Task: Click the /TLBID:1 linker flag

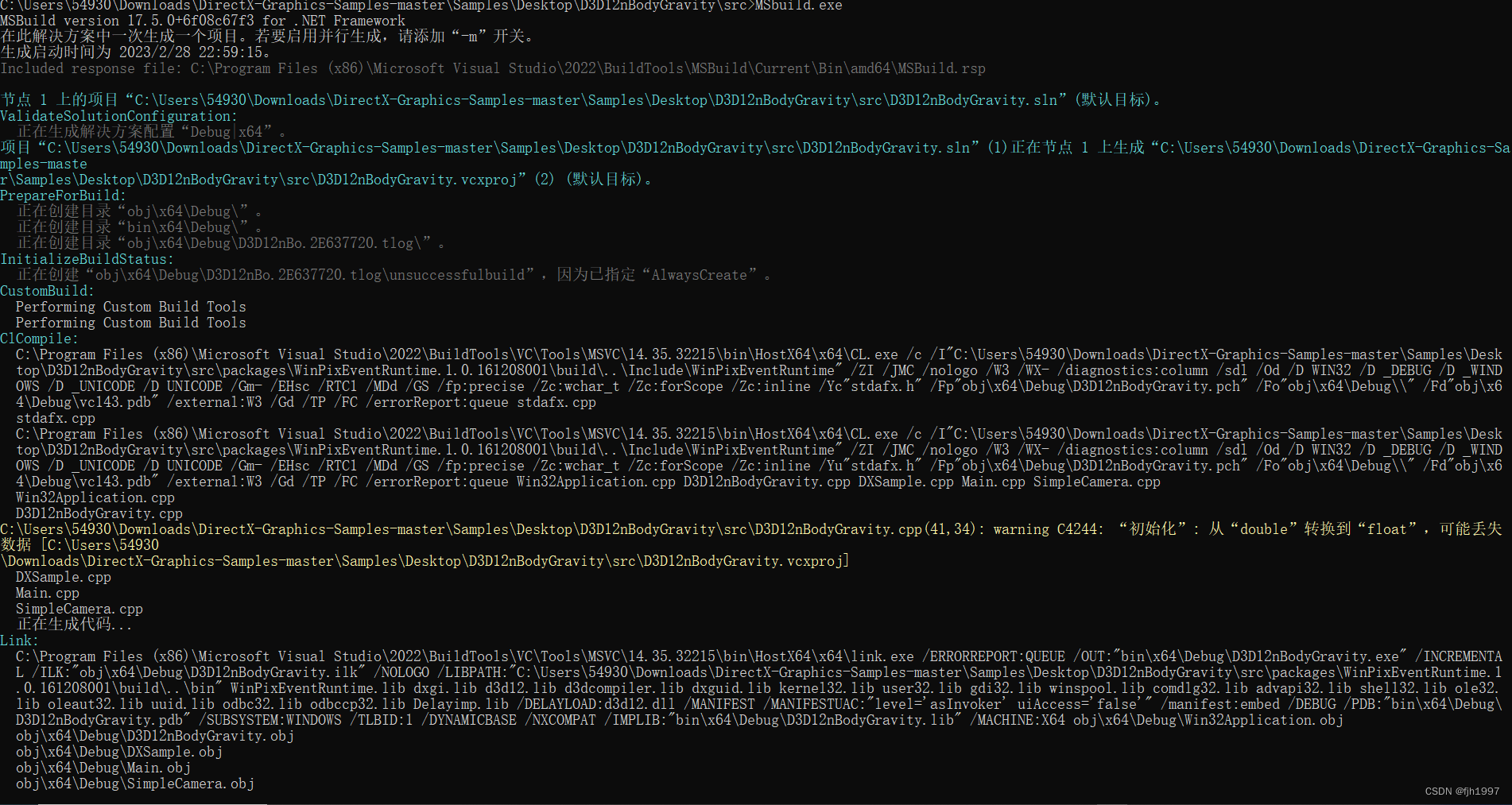Action: 382,720
